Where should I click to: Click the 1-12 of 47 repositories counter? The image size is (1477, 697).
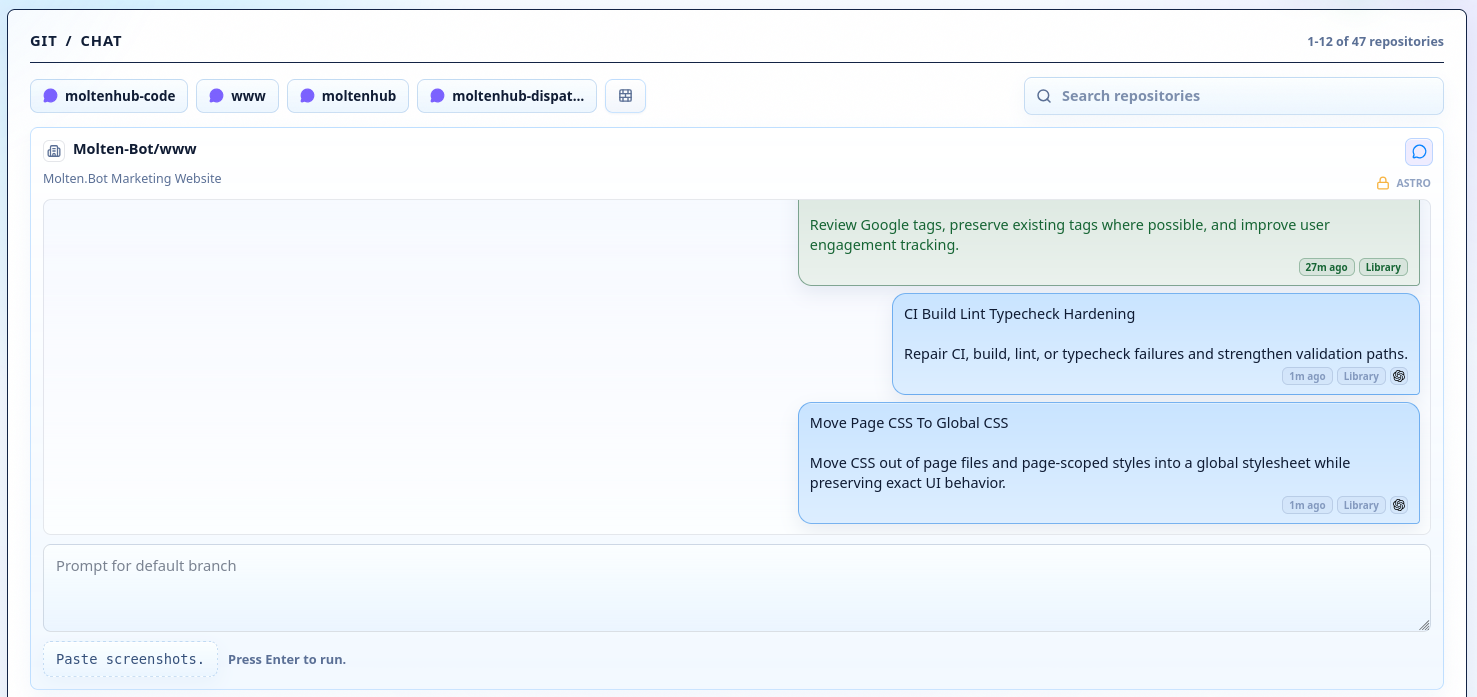[x=1375, y=42]
